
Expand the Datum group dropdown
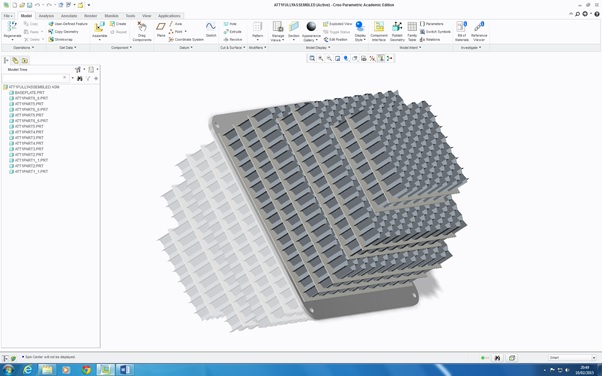pos(186,48)
